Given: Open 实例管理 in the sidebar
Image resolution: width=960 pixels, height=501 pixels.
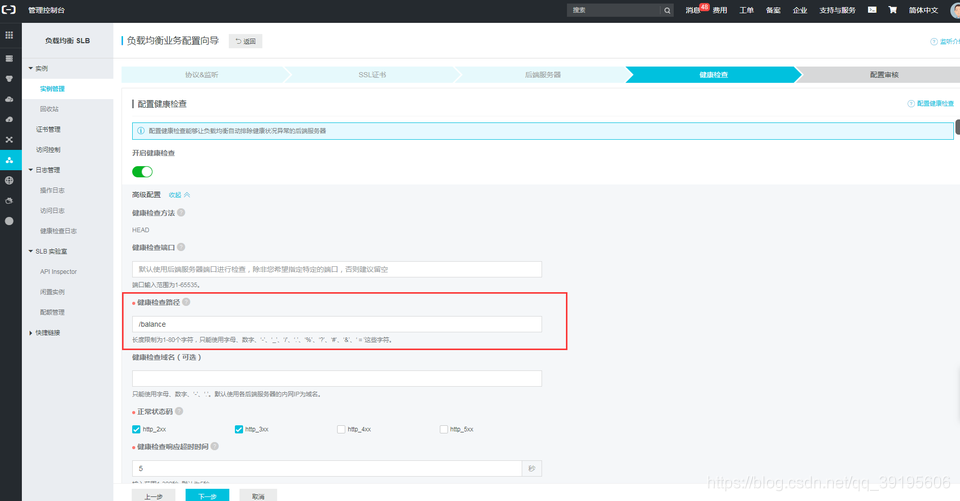Looking at the screenshot, I should coord(53,89).
